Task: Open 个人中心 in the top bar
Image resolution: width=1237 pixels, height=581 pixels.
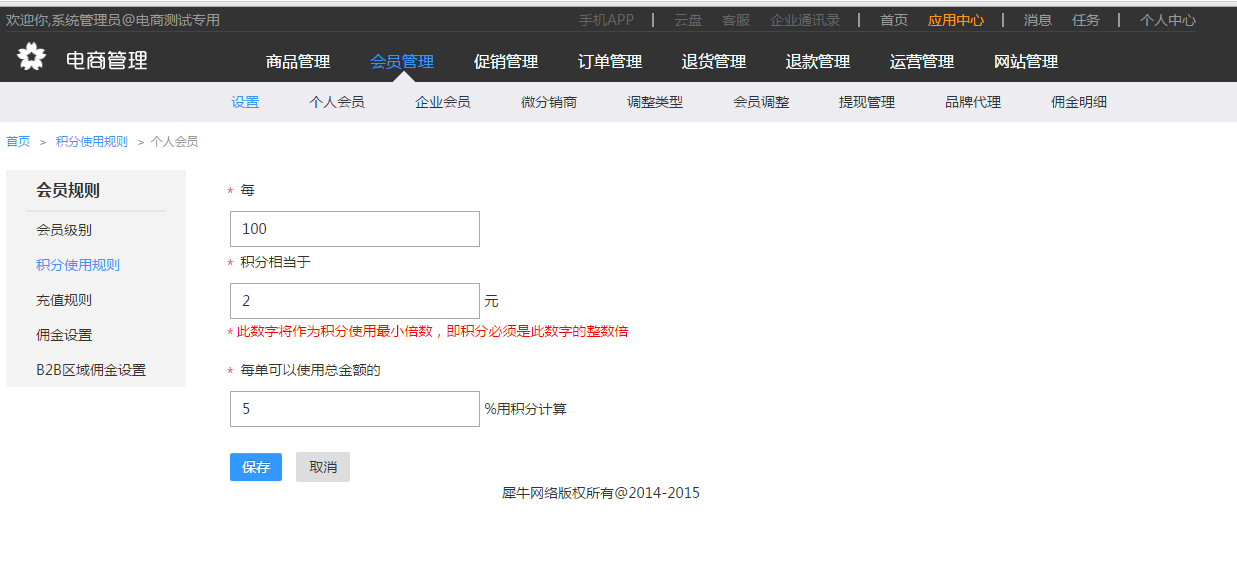Action: tap(1168, 20)
